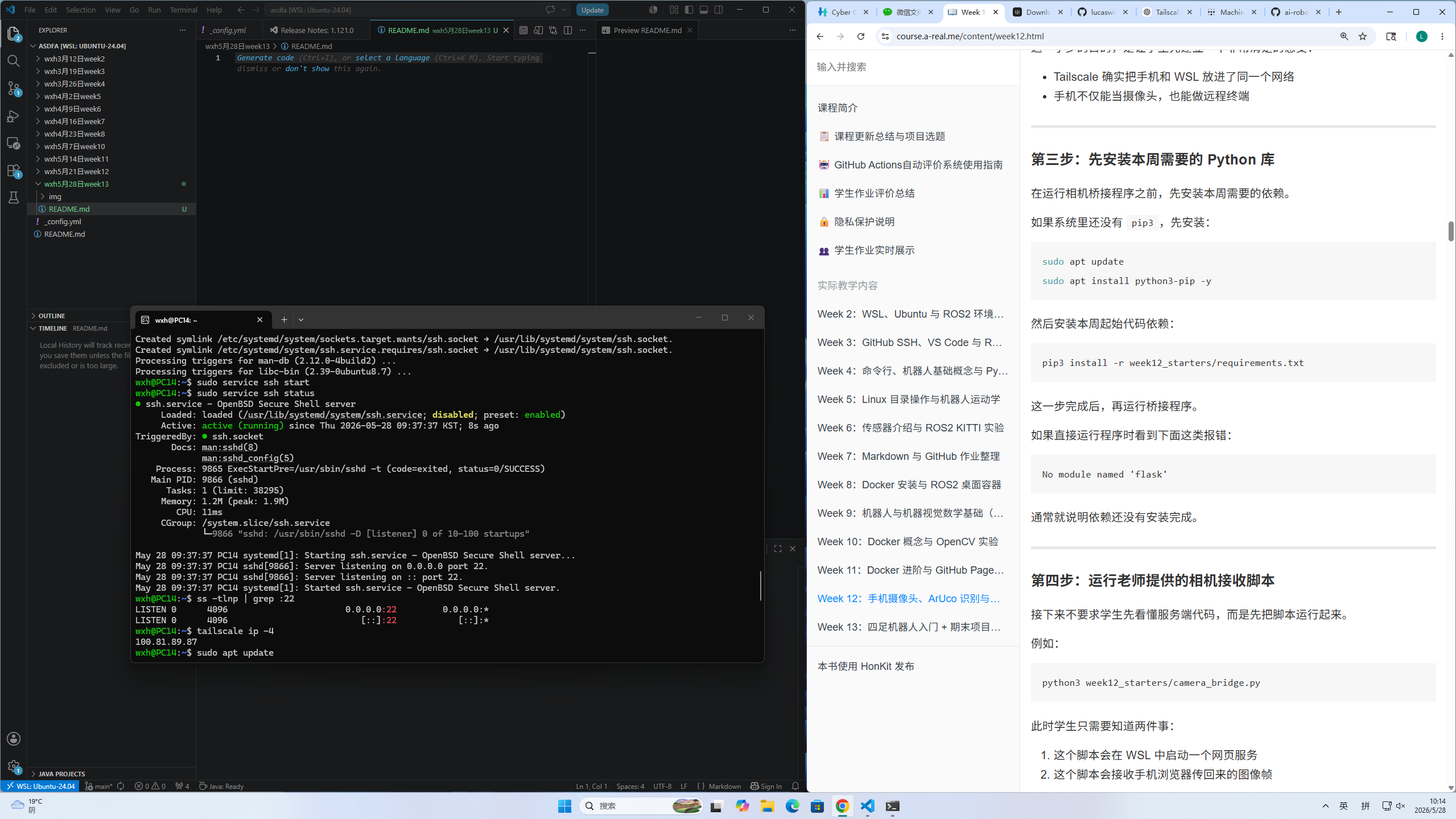Click the notifications bell in status bar
The width and height of the screenshot is (1456, 819).
(795, 786)
